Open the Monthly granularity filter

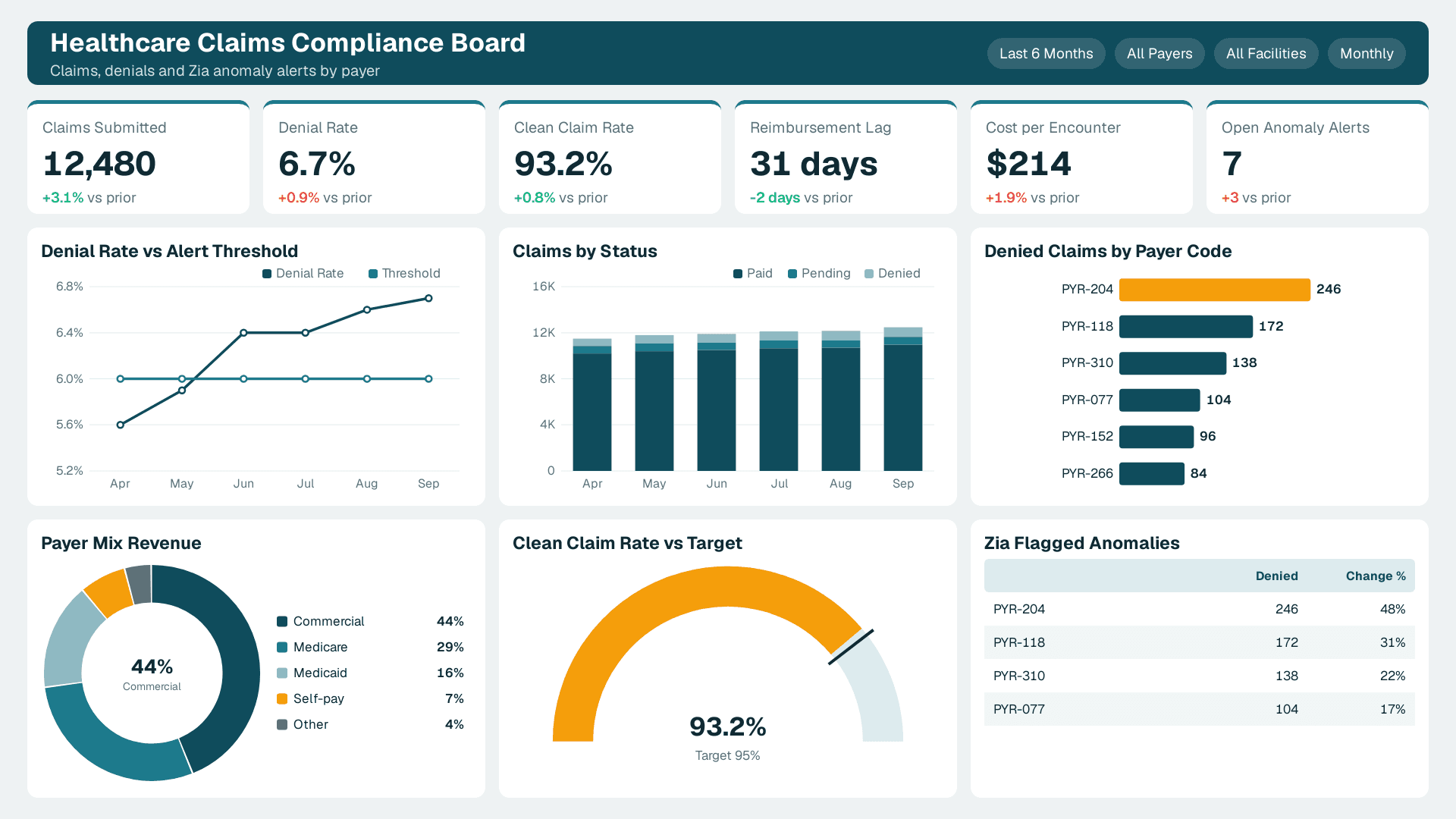[1367, 54]
